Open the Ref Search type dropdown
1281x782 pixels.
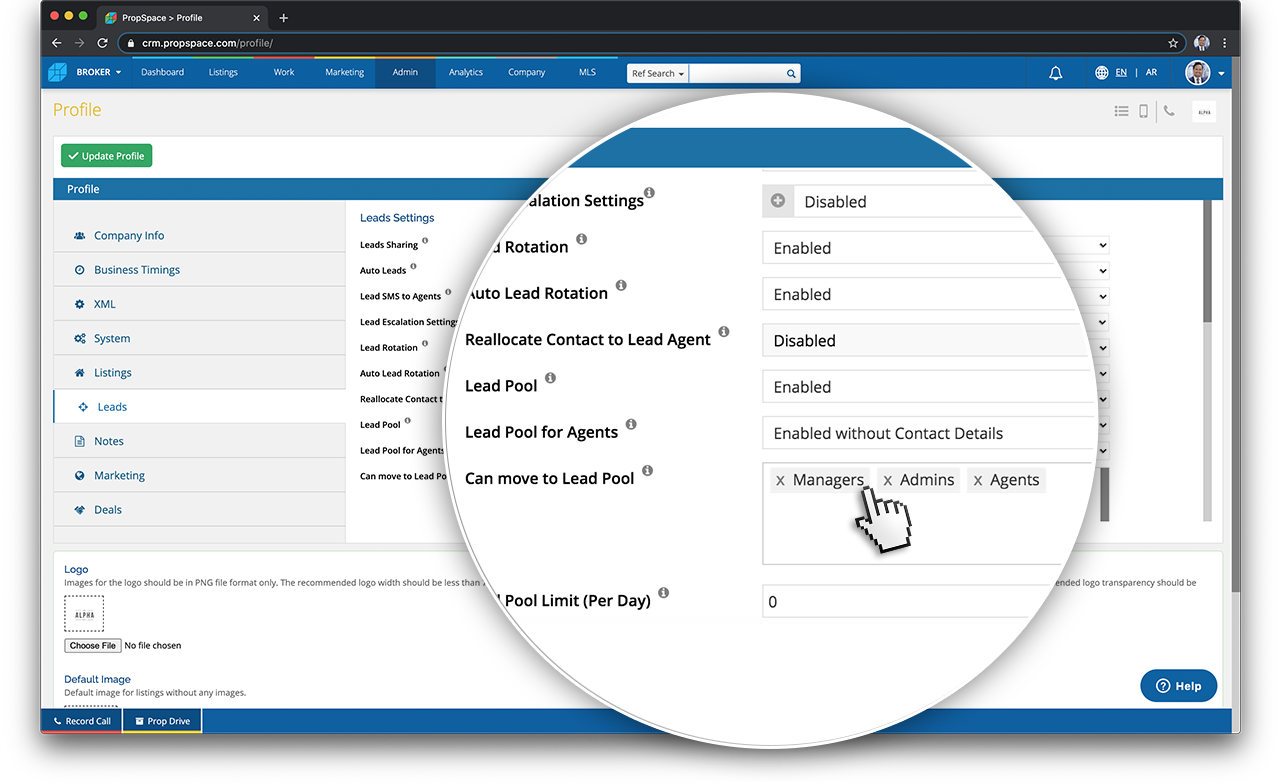658,73
